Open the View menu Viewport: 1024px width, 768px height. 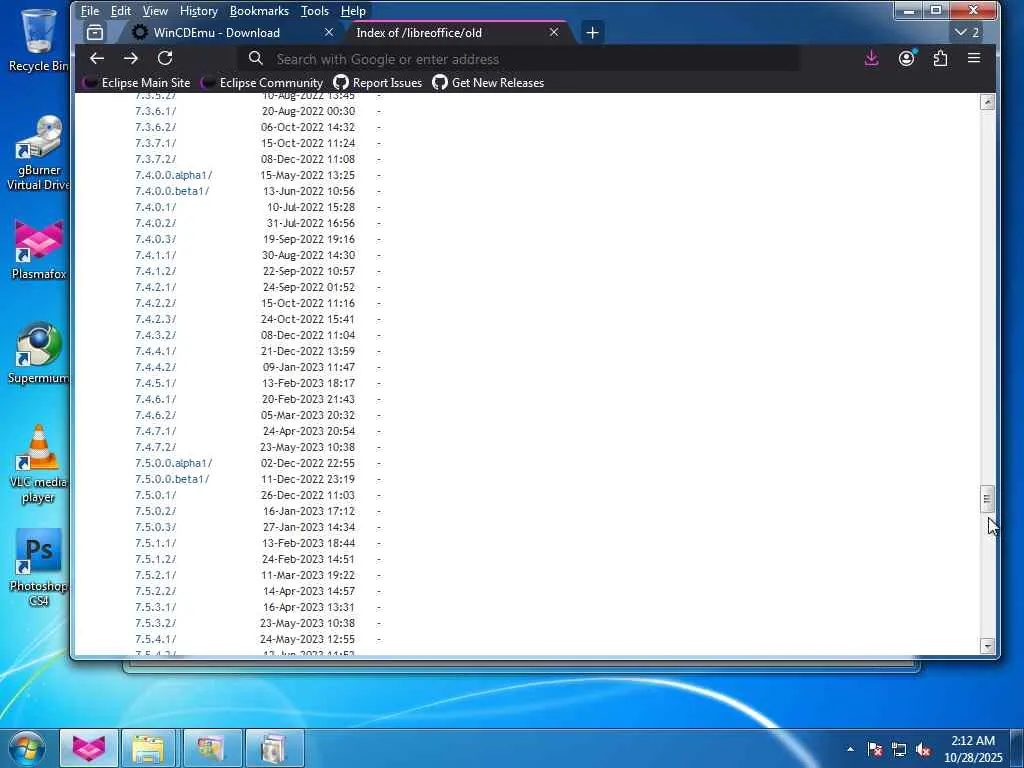pyautogui.click(x=155, y=11)
